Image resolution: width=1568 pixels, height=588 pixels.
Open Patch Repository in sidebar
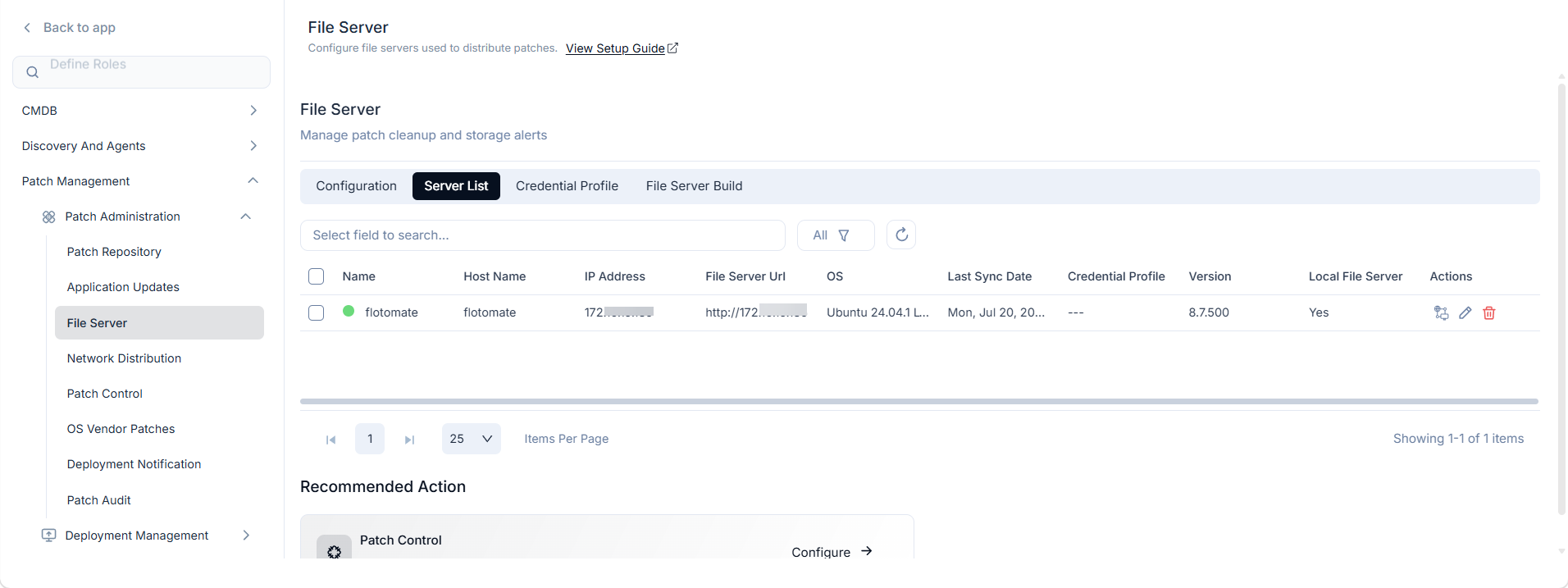(x=114, y=252)
